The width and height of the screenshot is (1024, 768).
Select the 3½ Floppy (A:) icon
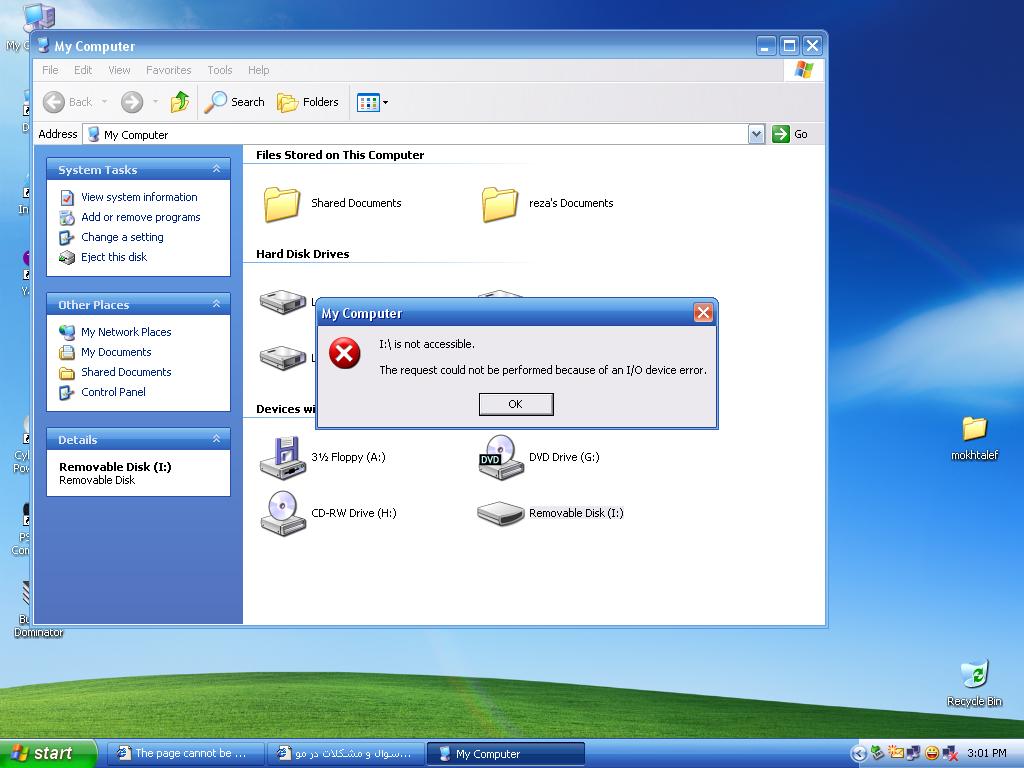coord(282,457)
